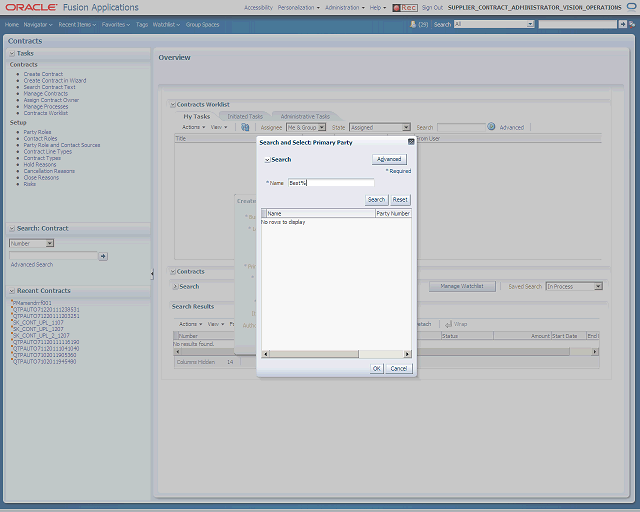The image size is (640, 512).
Task: Switch to the Administrative Tasks tab
Action: click(305, 116)
